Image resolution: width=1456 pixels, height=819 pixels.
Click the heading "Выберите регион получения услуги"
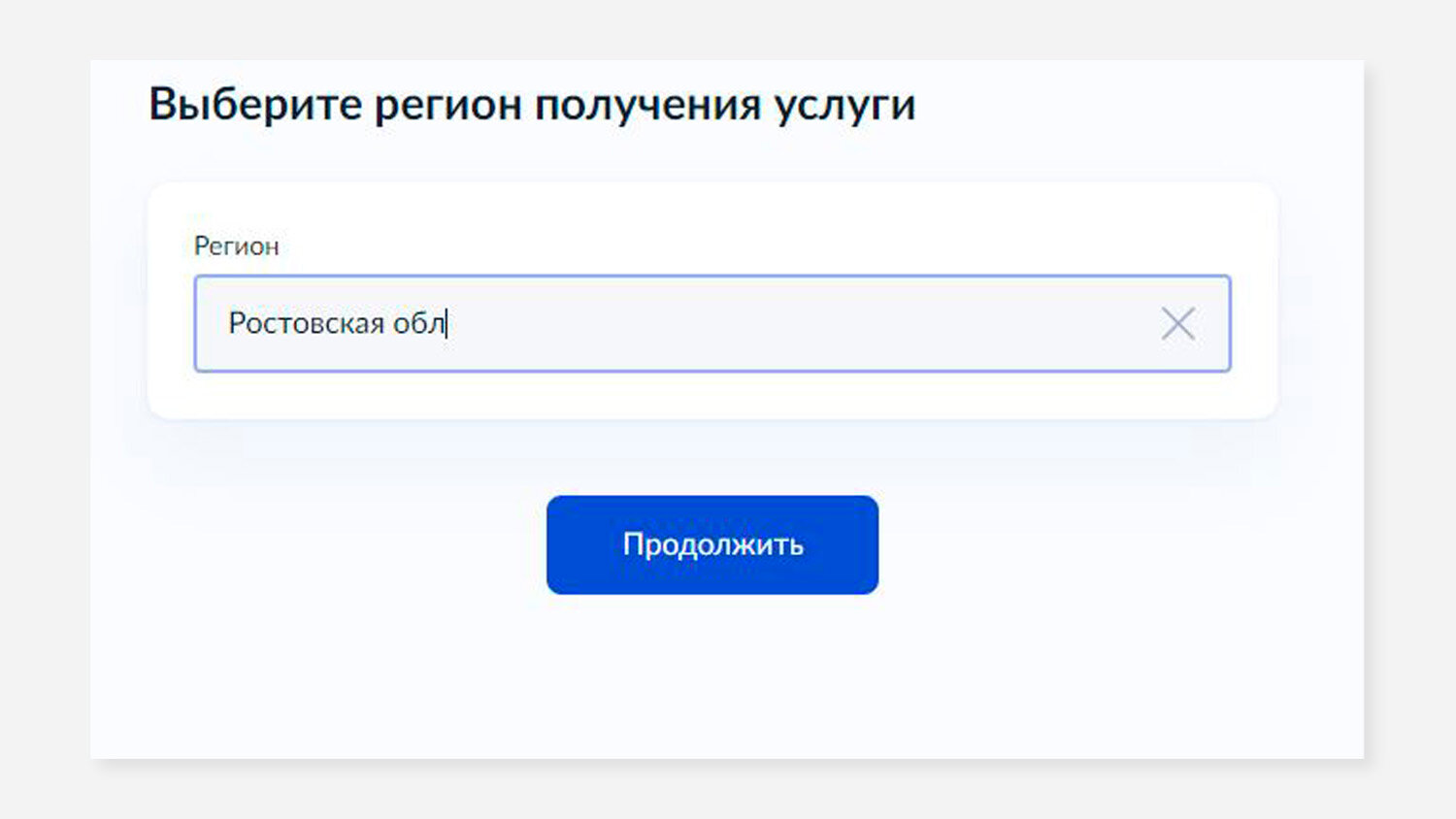(532, 105)
